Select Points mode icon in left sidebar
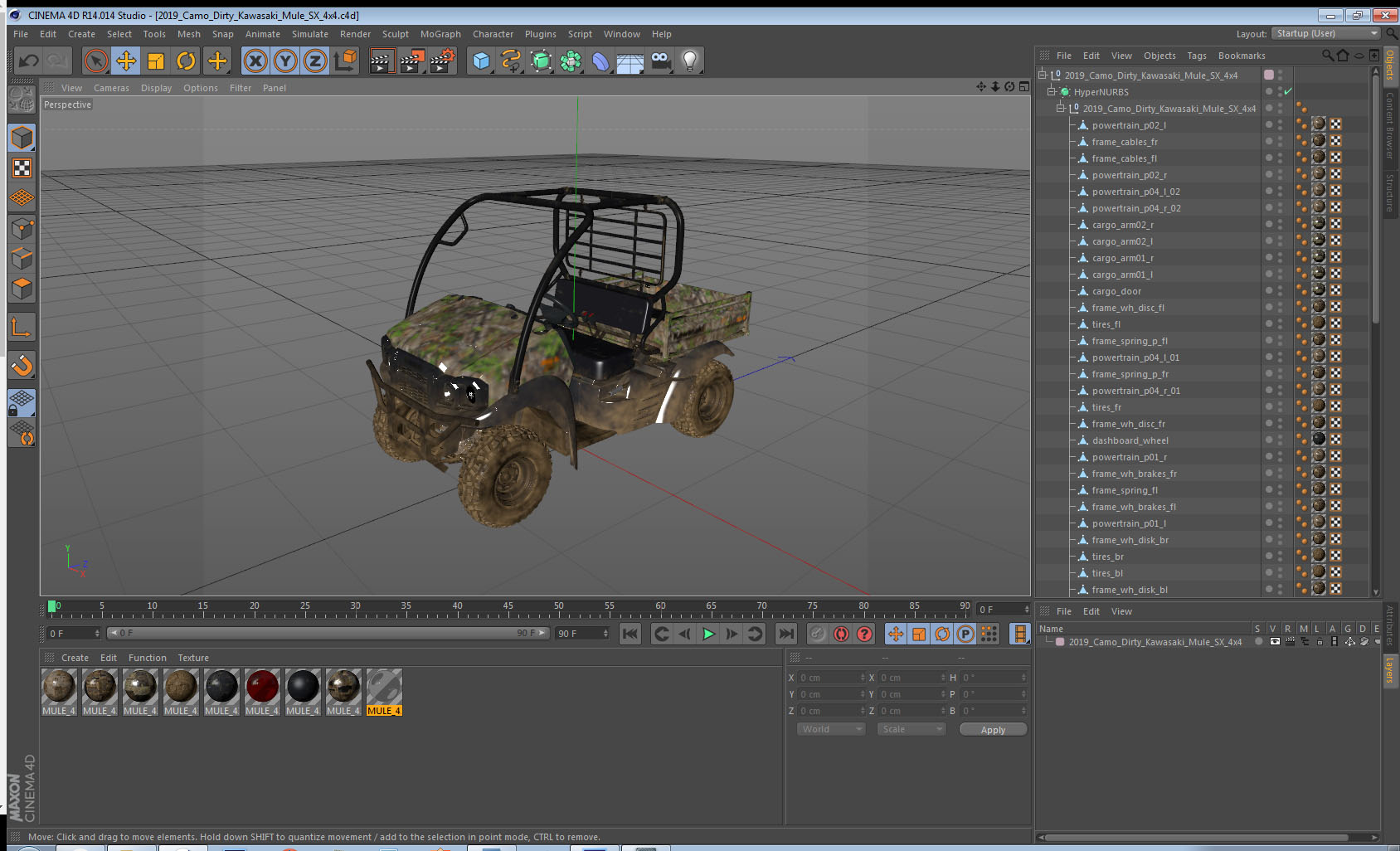Viewport: 1400px width, 851px height. pos(22,229)
